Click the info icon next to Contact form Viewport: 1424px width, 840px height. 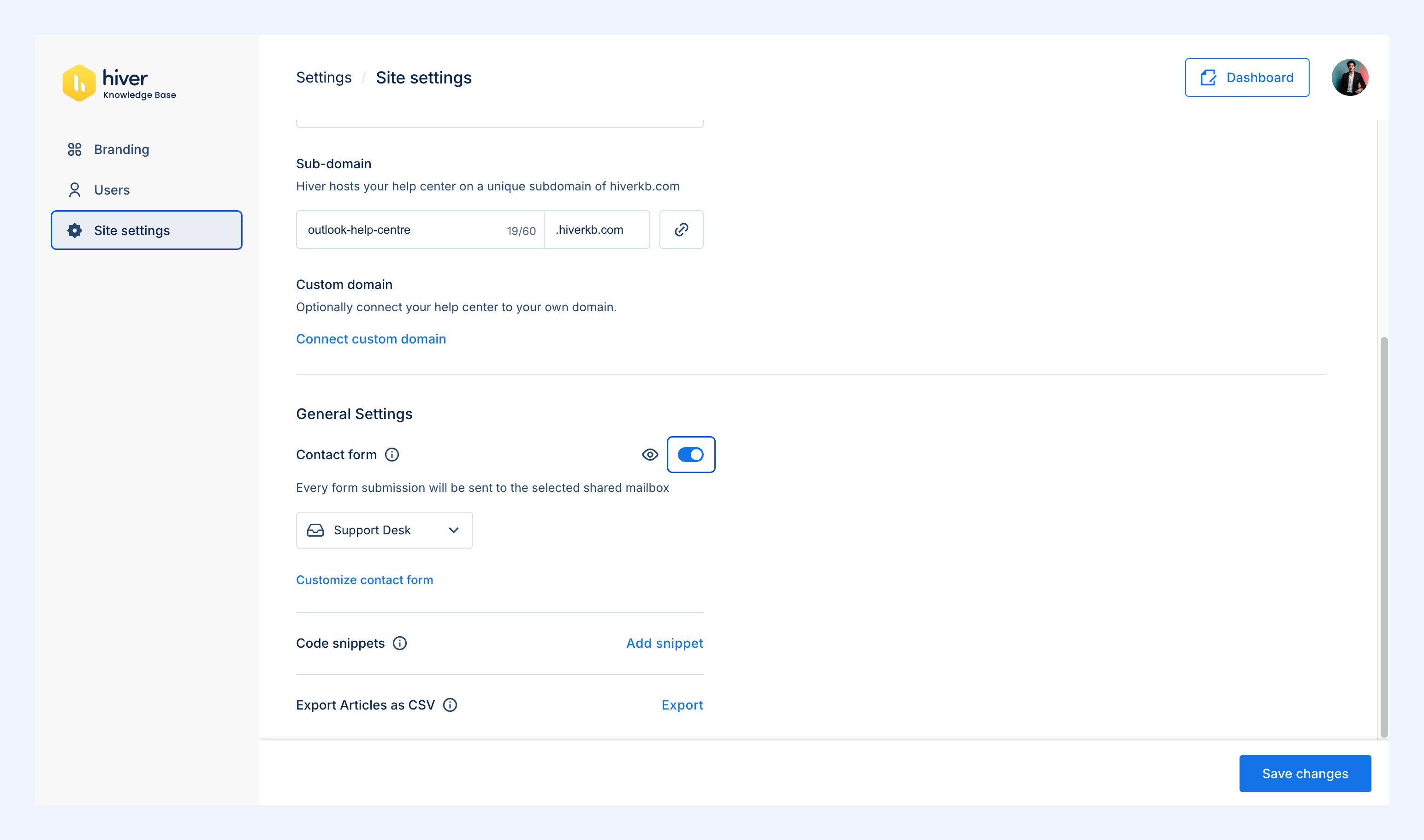392,455
